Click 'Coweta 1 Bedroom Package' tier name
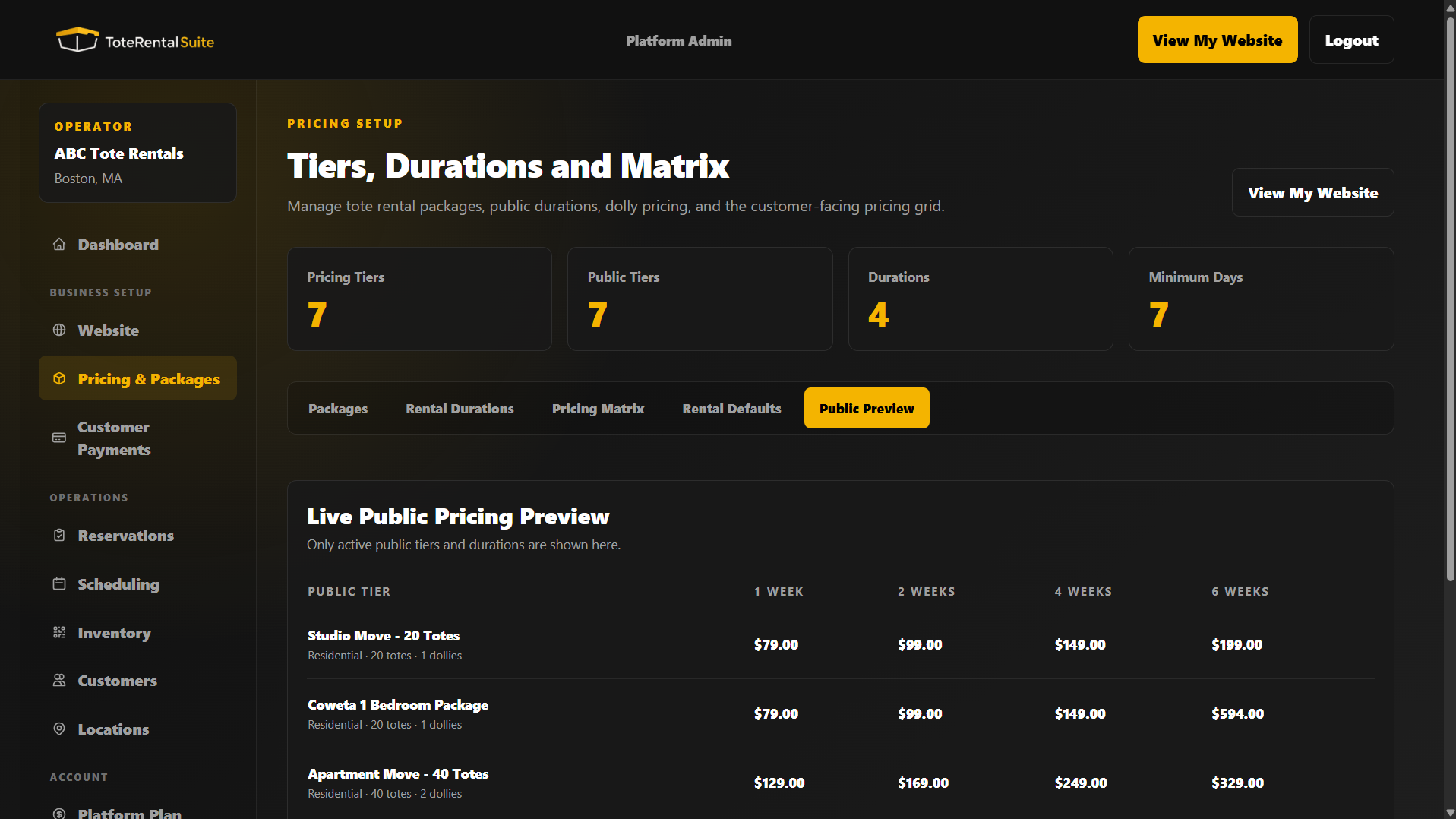This screenshot has height=819, width=1456. click(398, 704)
